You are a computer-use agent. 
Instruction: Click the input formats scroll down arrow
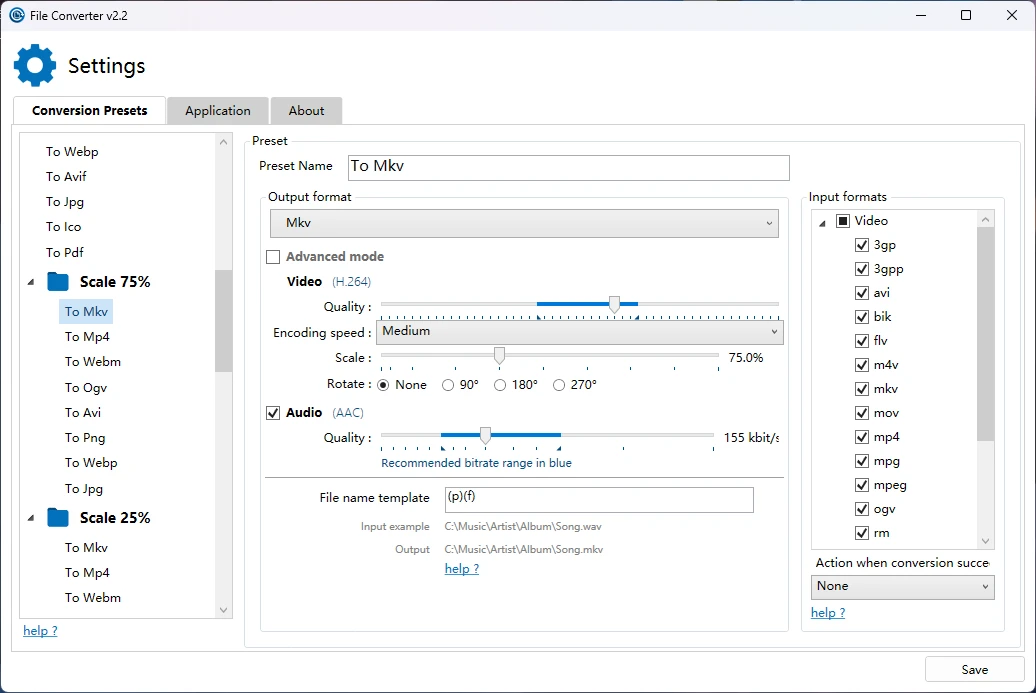point(986,541)
